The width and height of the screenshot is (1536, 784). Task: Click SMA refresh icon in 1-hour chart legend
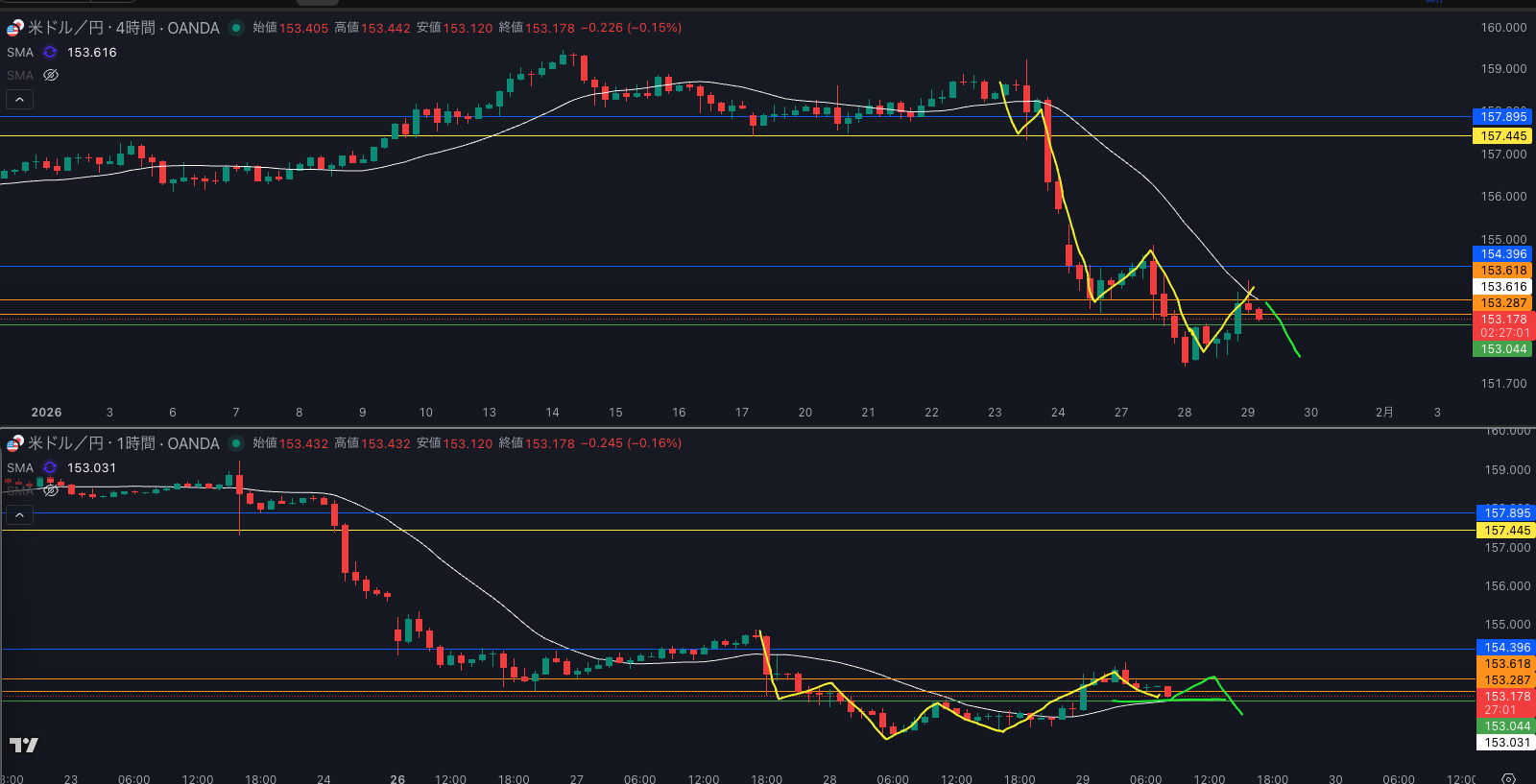click(x=50, y=467)
